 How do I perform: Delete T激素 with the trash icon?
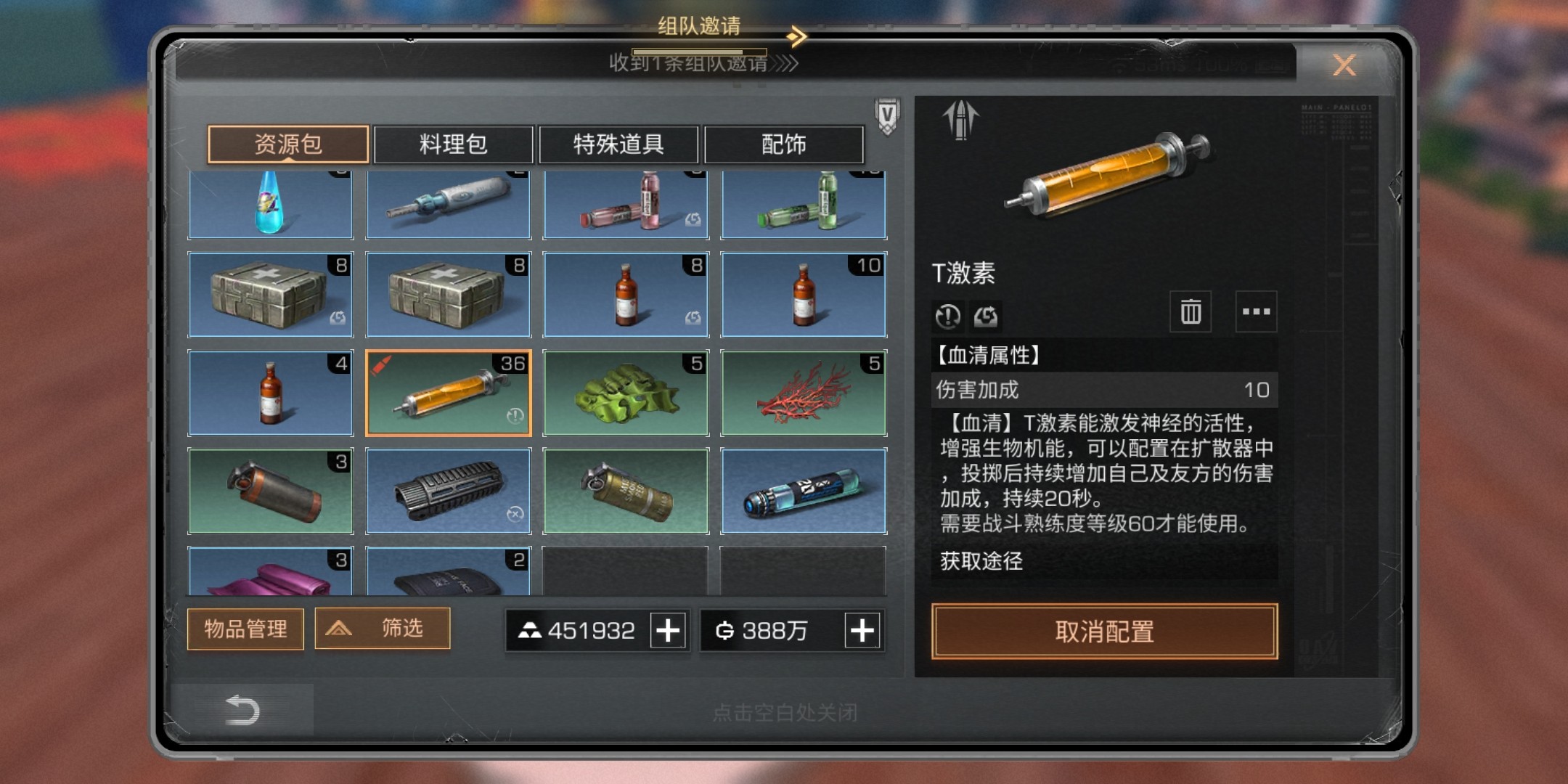(1191, 312)
